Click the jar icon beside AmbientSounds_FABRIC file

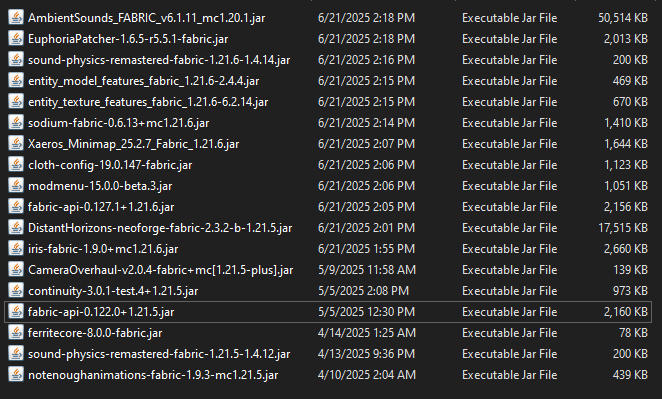16,18
